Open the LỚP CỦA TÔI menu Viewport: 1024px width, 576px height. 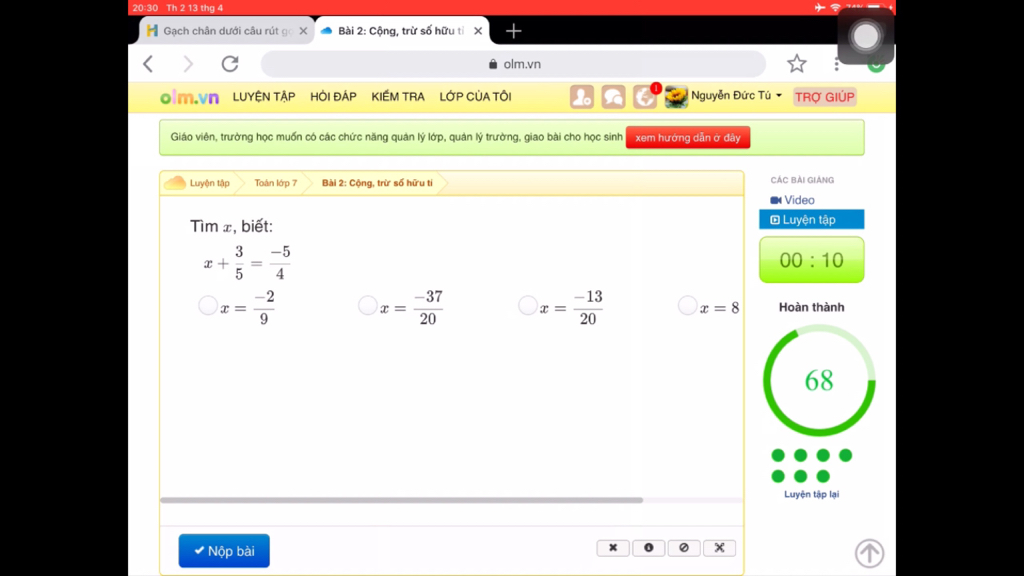click(x=475, y=97)
